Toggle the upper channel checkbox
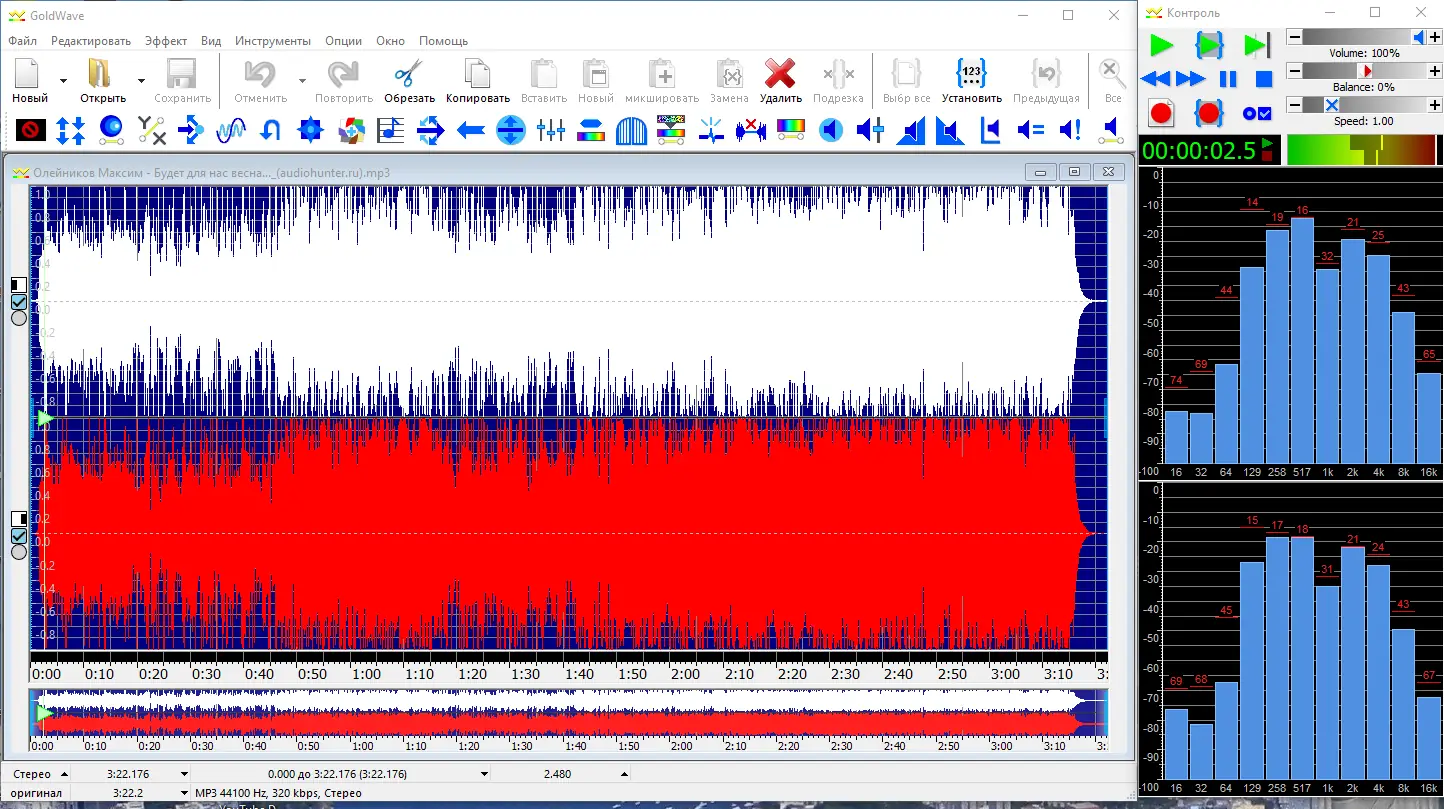Screen dimensions: 1444x809 point(18,302)
